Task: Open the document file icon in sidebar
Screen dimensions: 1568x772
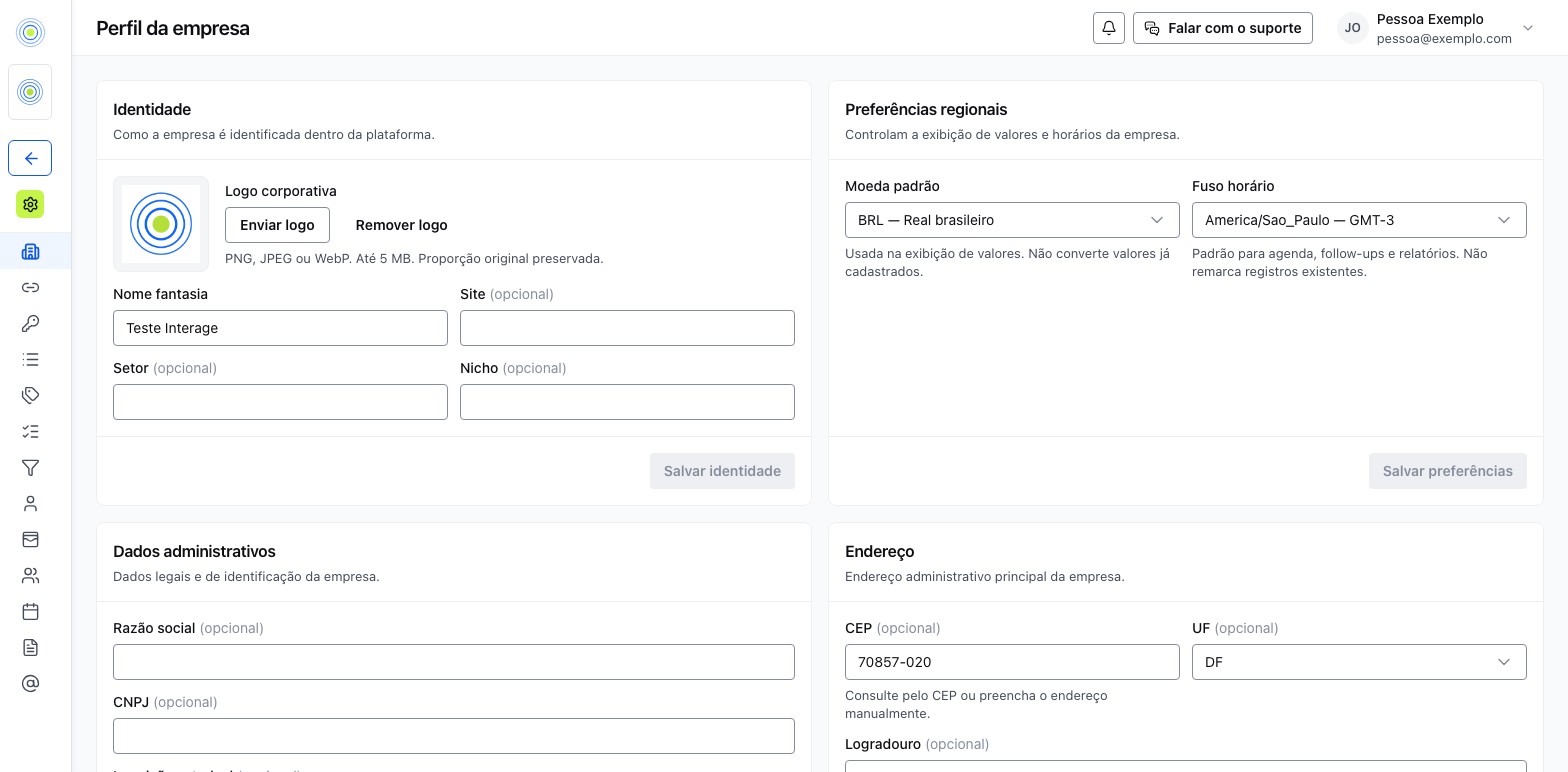Action: (x=30, y=647)
